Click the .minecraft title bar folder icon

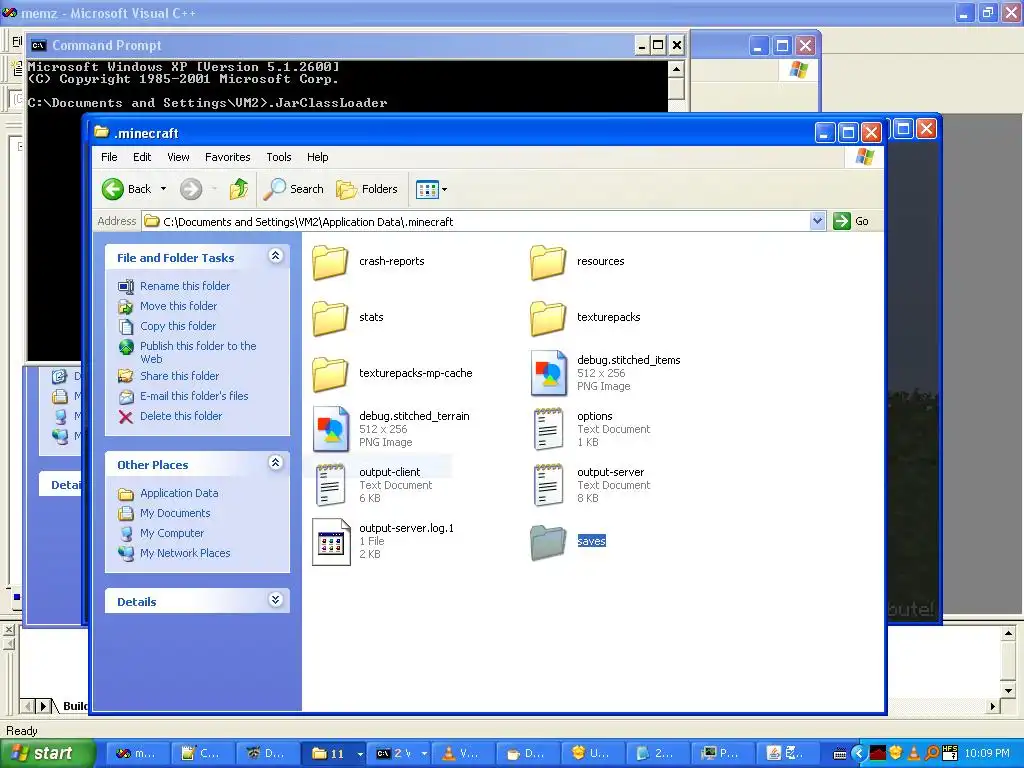coord(102,132)
